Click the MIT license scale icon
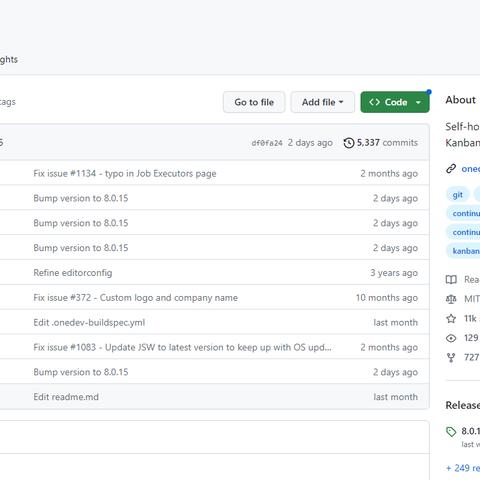The width and height of the screenshot is (480, 480). pyautogui.click(x=451, y=299)
